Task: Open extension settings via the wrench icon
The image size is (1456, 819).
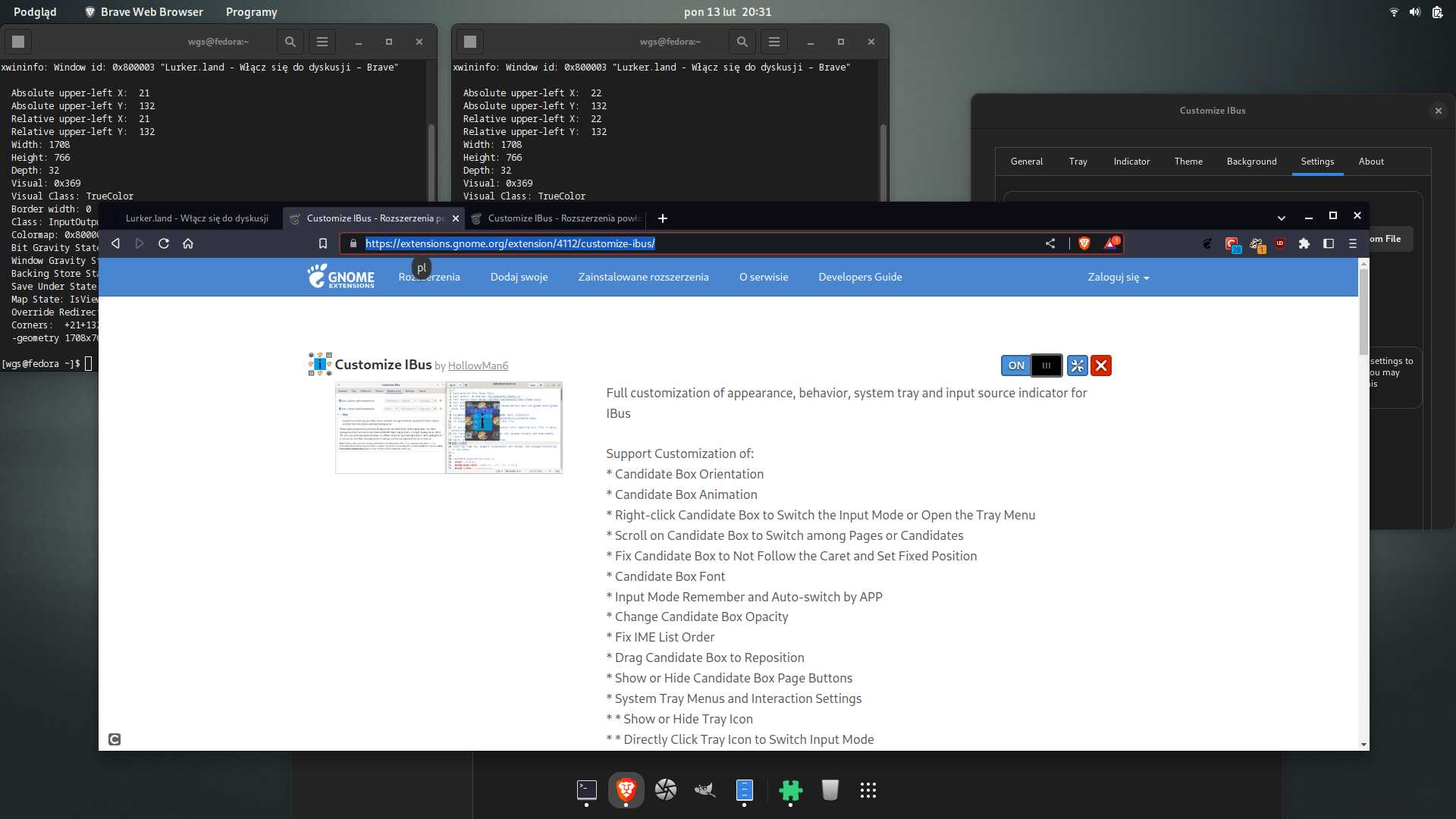Action: [x=1078, y=366]
